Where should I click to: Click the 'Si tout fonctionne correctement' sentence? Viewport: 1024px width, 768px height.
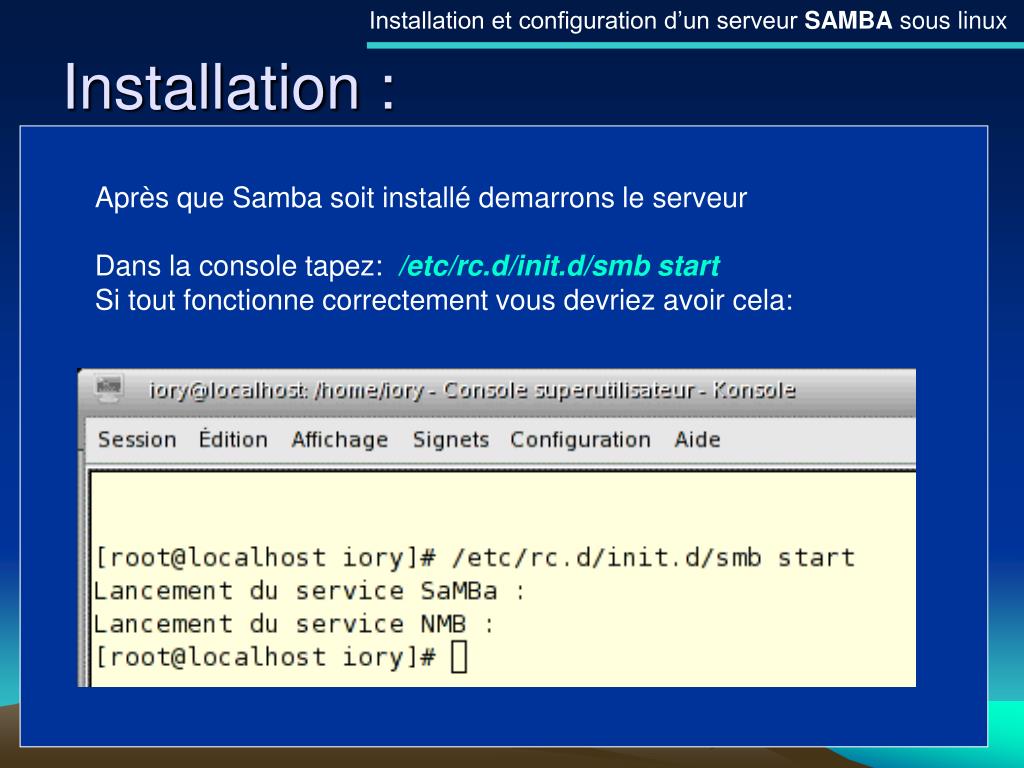tap(444, 300)
